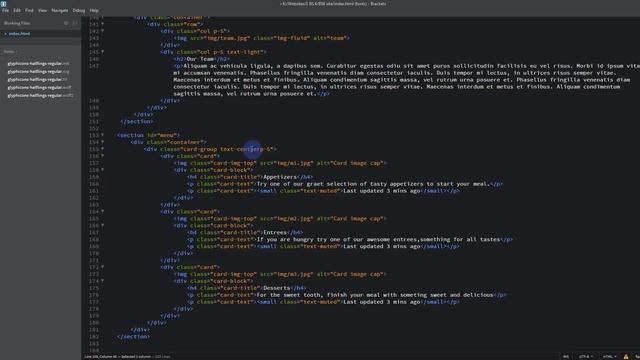Screen dimensions: 640x360
Task: Click the 'Our Team' heading text
Action: 200,59
